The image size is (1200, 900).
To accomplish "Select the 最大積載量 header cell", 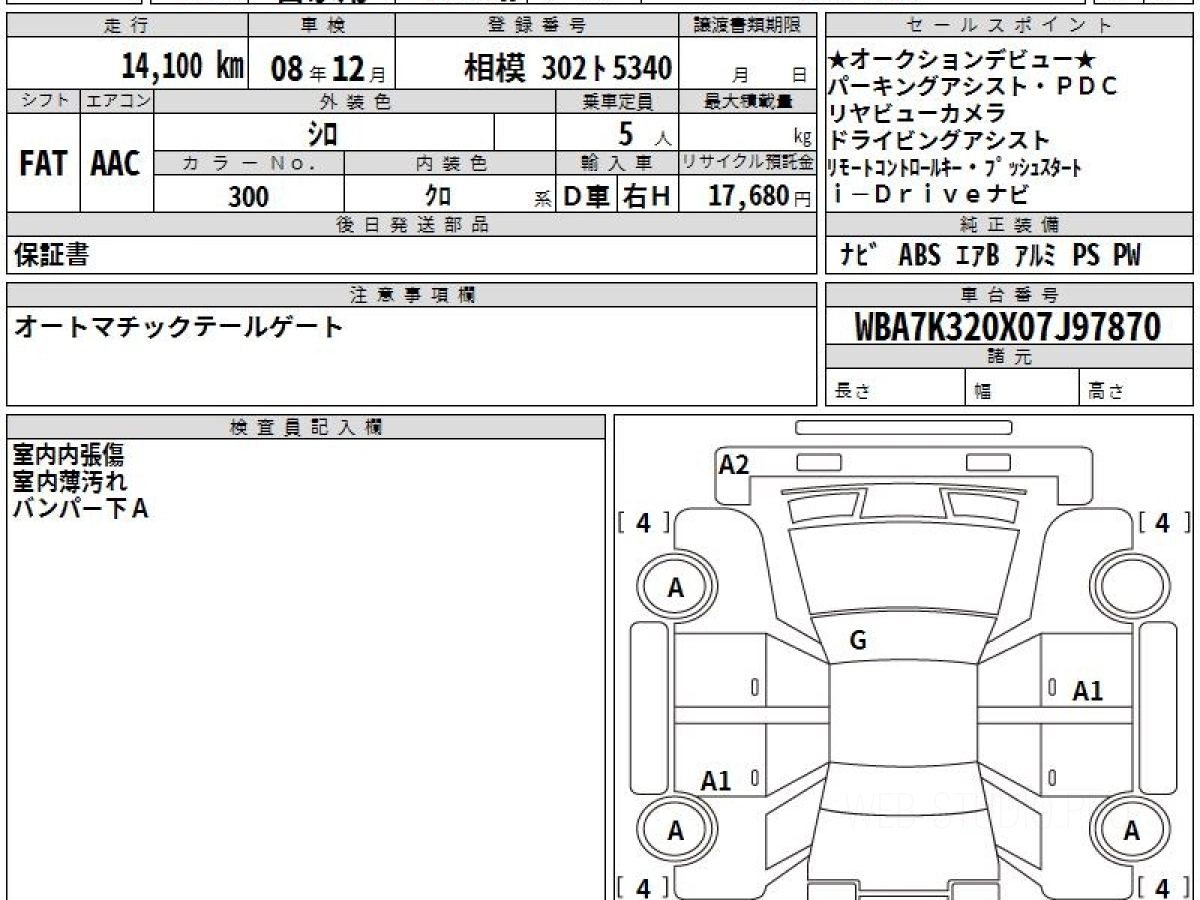I will (748, 101).
